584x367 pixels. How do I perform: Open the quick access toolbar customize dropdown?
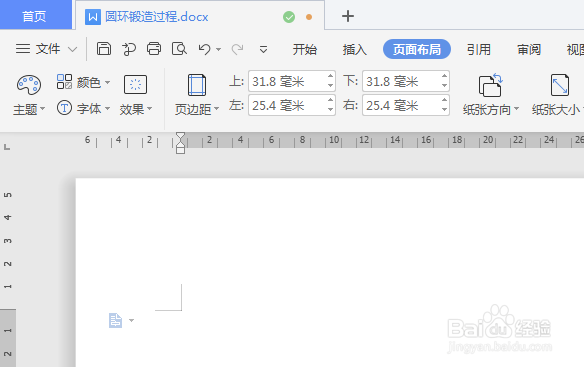tap(263, 49)
